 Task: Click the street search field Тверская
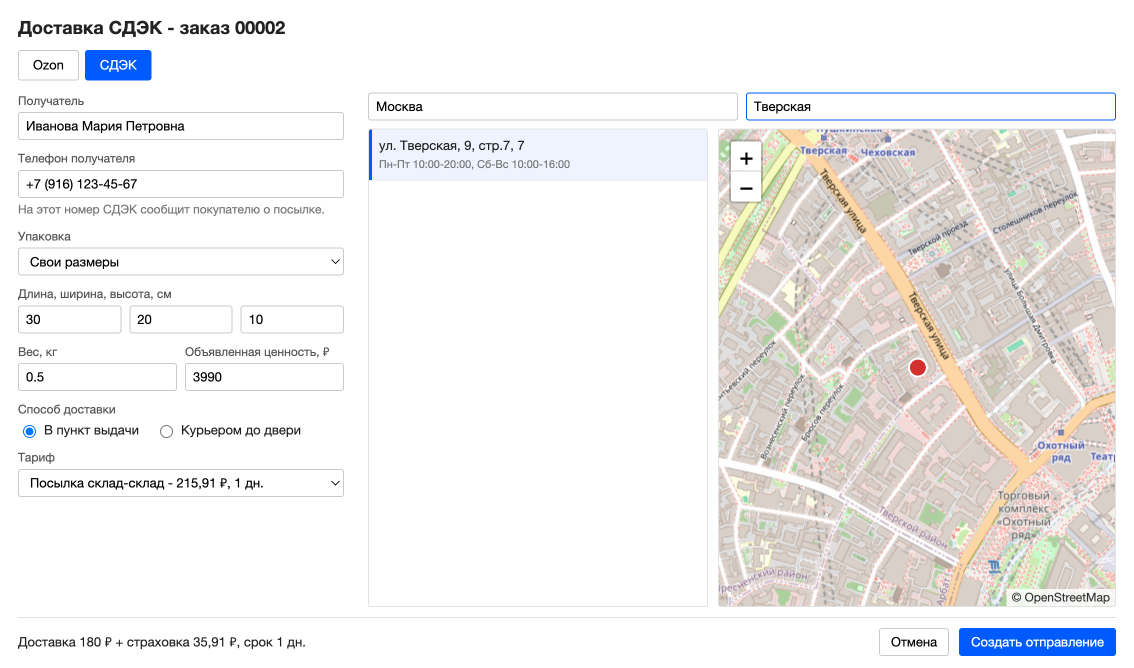coord(931,106)
